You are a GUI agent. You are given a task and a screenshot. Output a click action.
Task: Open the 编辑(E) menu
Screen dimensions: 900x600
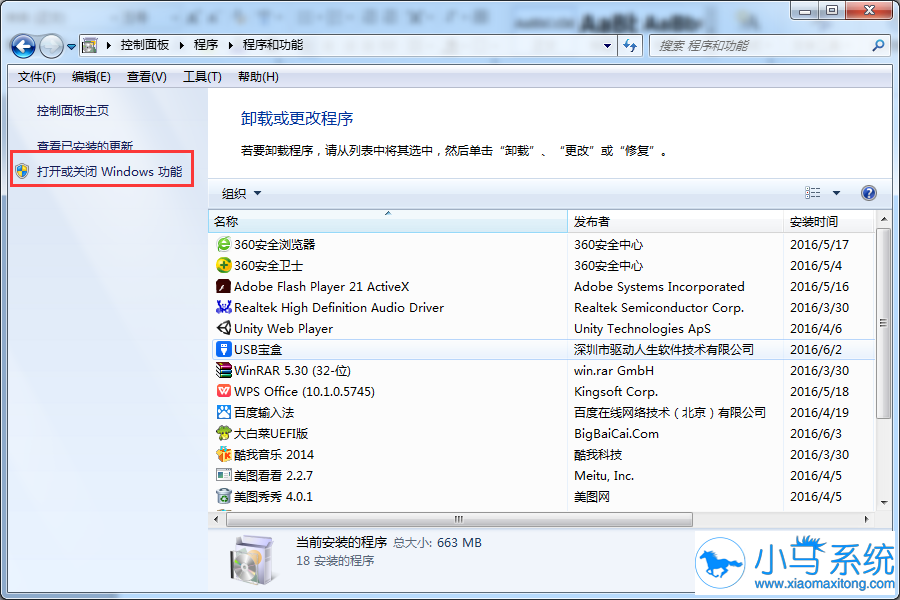click(x=91, y=77)
